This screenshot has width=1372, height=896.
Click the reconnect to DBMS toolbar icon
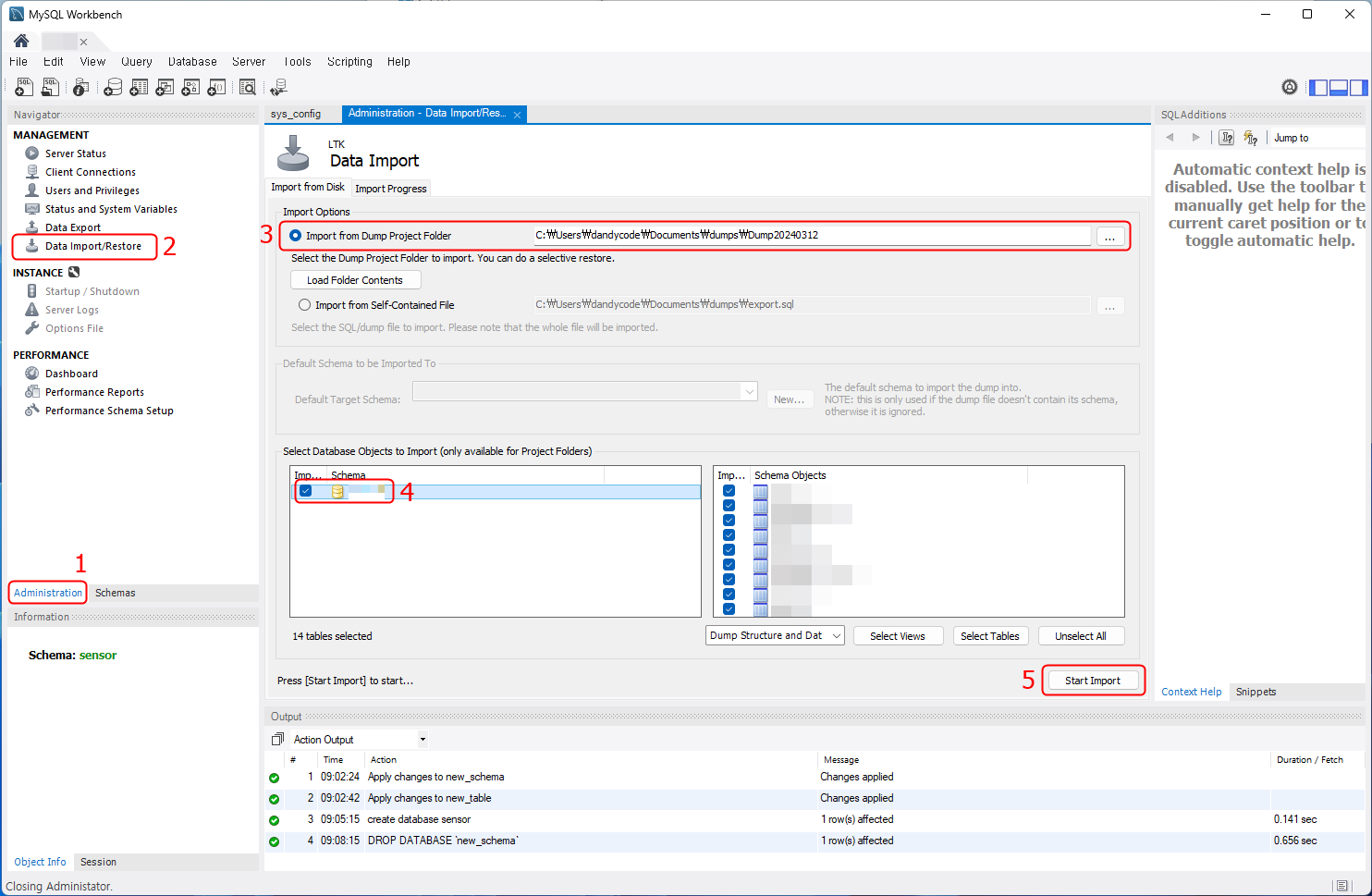(278, 87)
